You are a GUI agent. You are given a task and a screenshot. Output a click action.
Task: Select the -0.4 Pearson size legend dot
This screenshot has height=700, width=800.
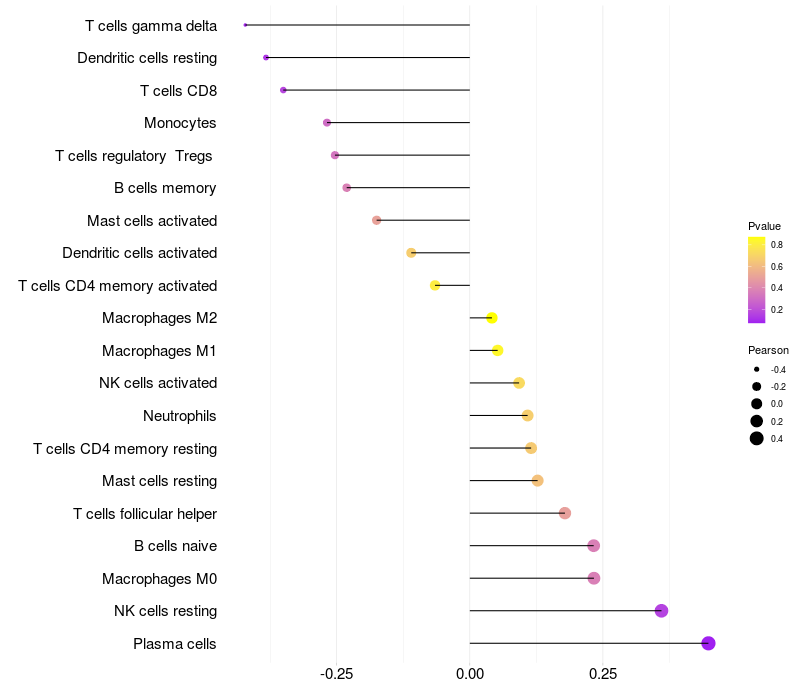point(757,369)
